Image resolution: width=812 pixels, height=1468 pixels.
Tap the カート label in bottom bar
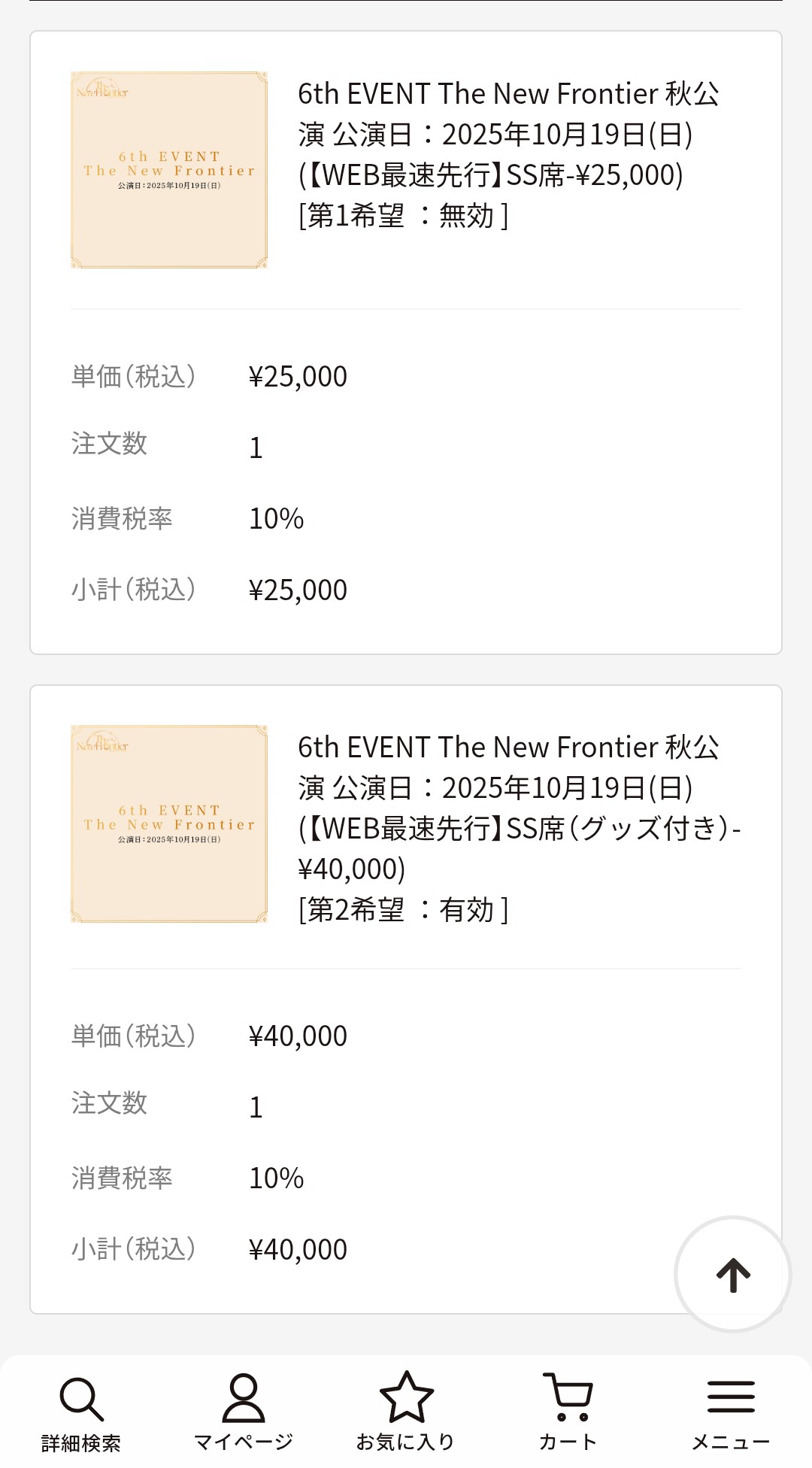(568, 1442)
